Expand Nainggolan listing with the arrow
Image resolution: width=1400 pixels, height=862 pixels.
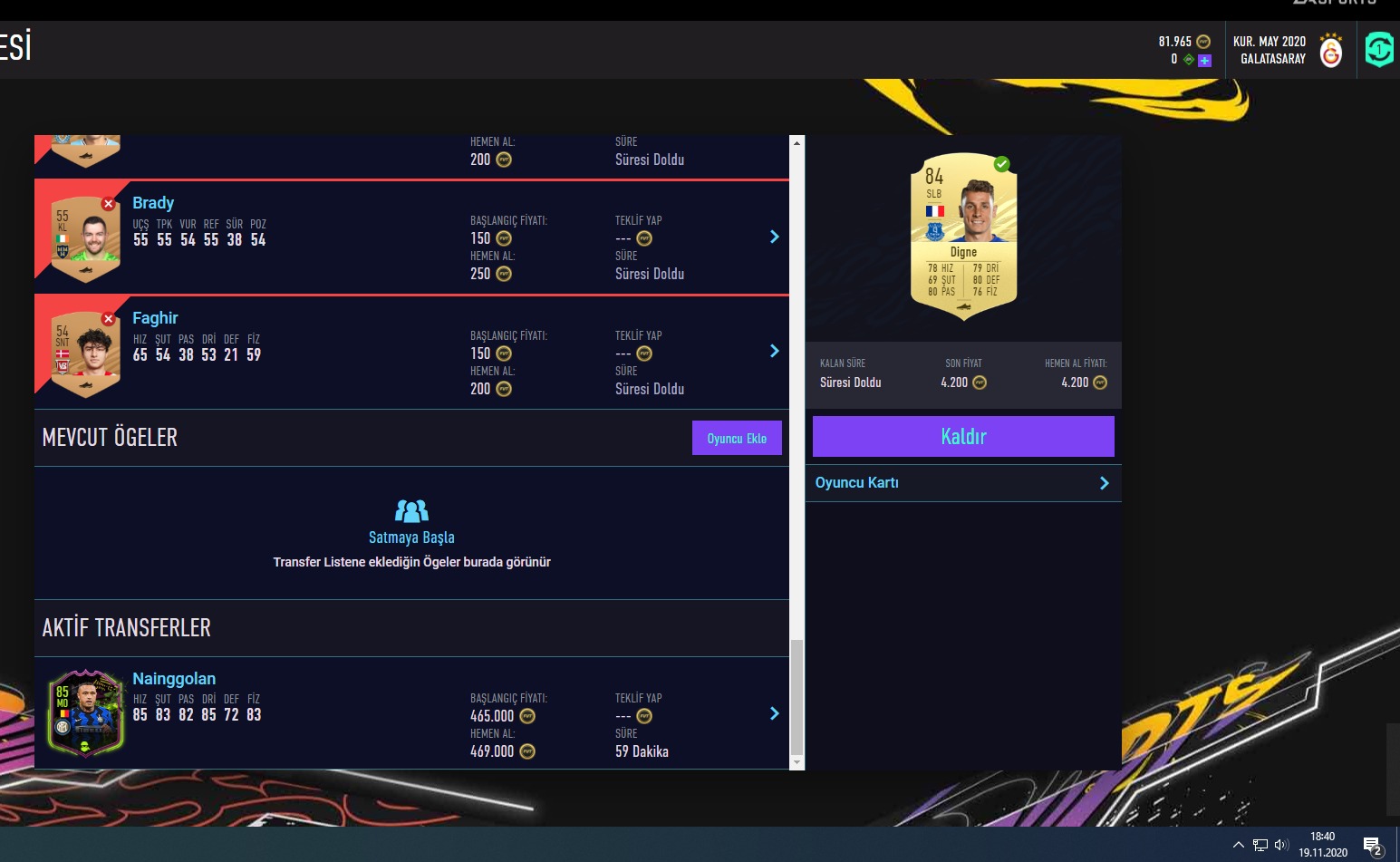click(x=775, y=713)
